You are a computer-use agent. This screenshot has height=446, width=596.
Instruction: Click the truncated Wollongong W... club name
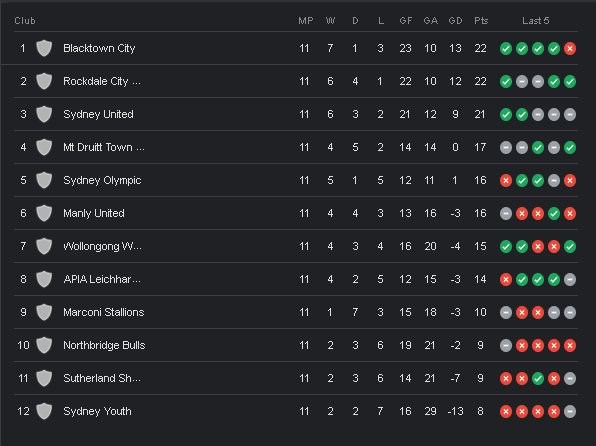coord(102,246)
